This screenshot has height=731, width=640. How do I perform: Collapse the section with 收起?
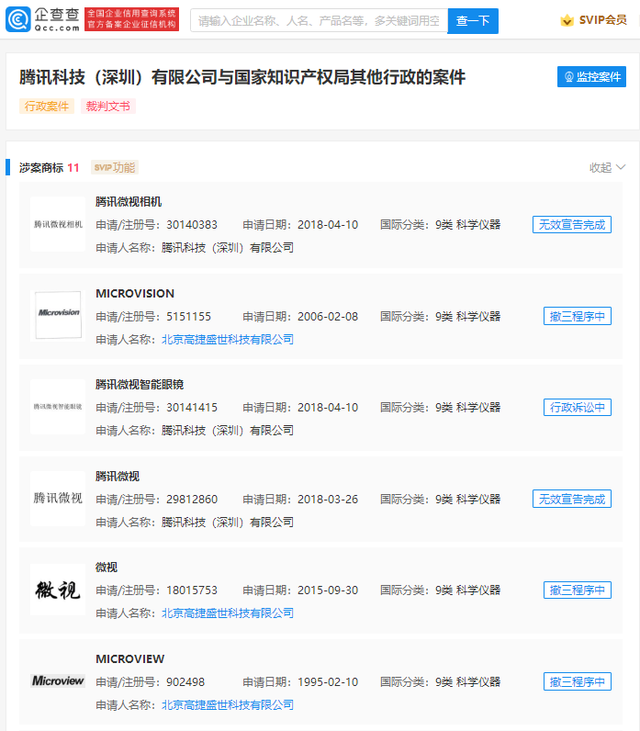[x=607, y=167]
